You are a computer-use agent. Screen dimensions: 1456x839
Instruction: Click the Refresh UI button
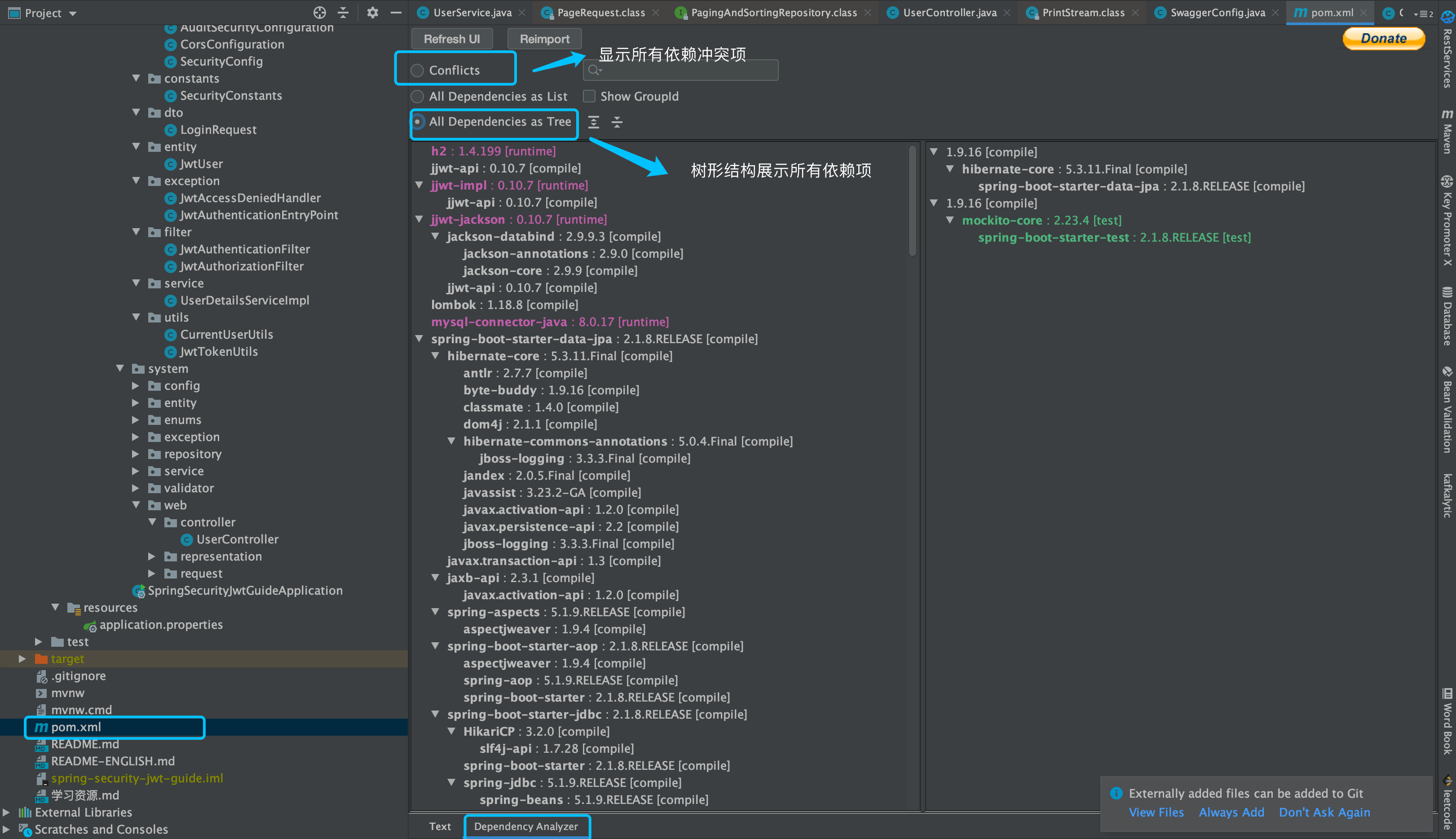coord(452,39)
